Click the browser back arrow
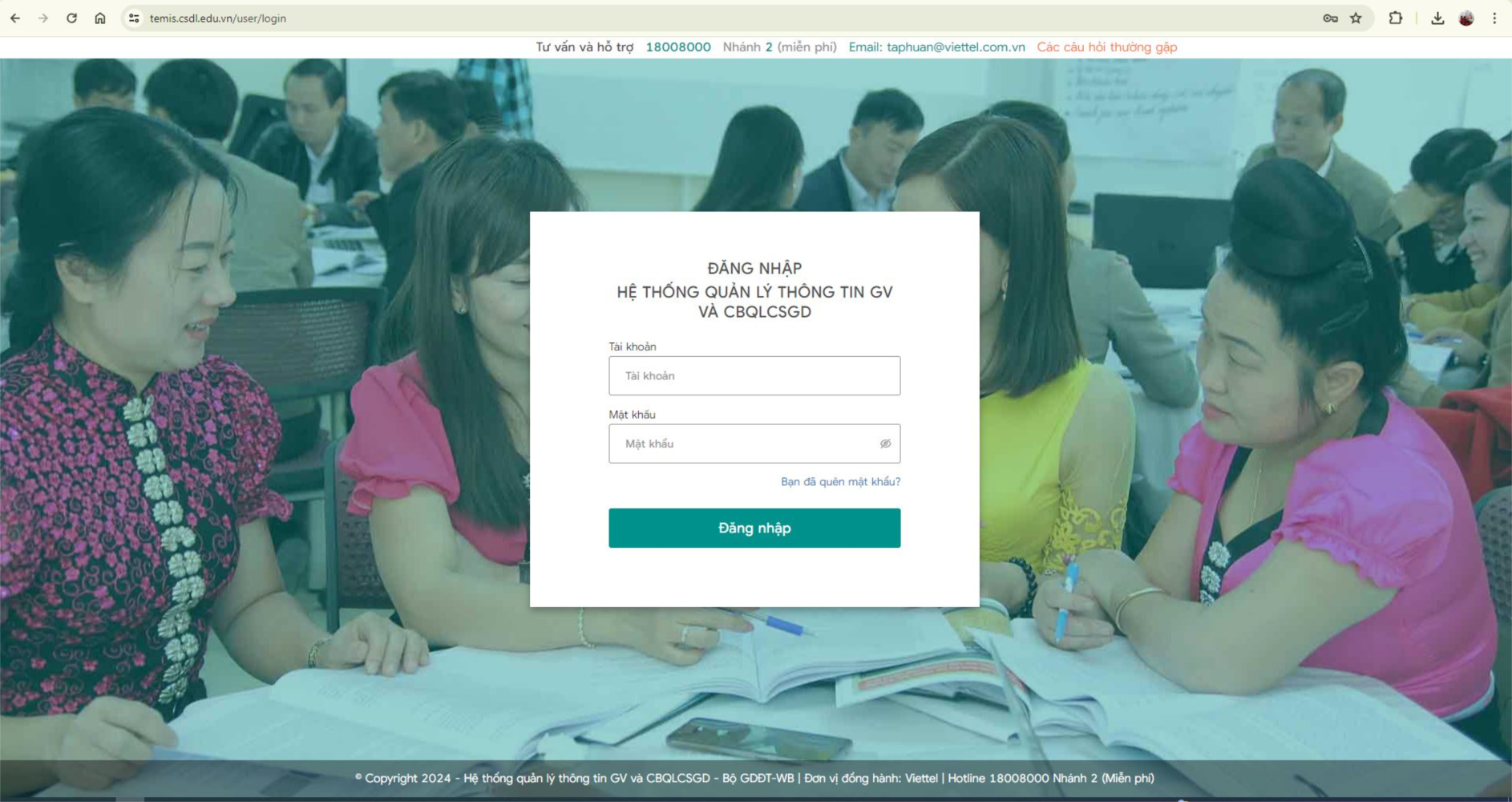 coord(15,18)
